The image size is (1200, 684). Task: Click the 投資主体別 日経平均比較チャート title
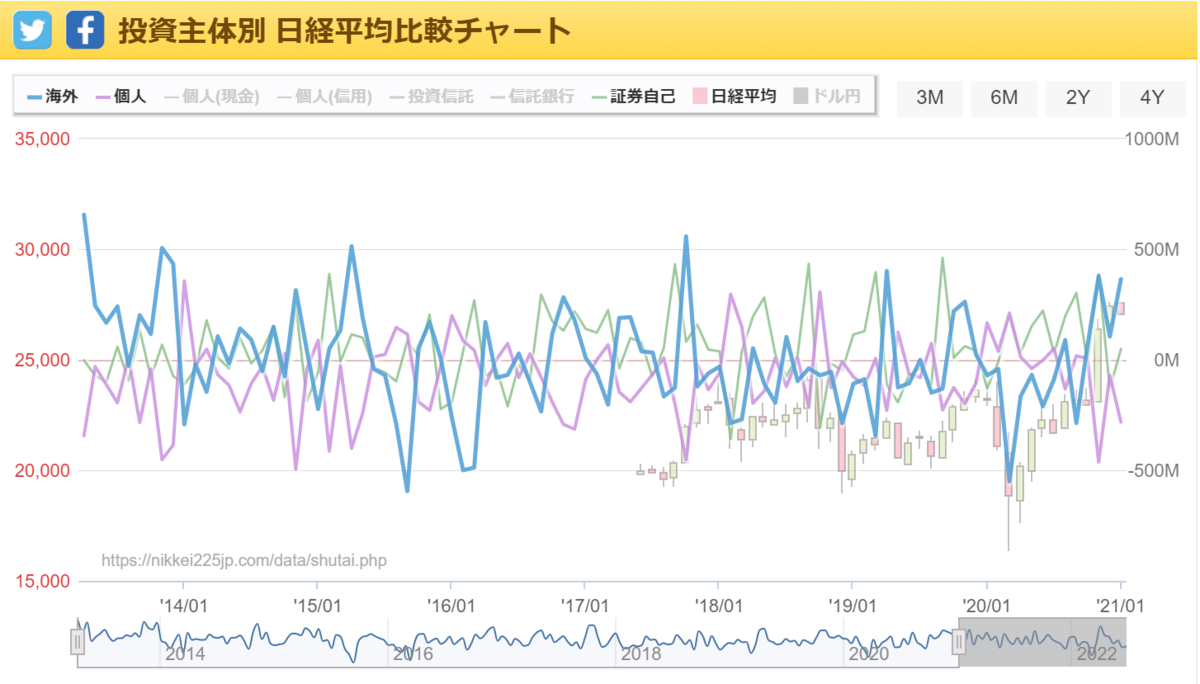click(344, 31)
